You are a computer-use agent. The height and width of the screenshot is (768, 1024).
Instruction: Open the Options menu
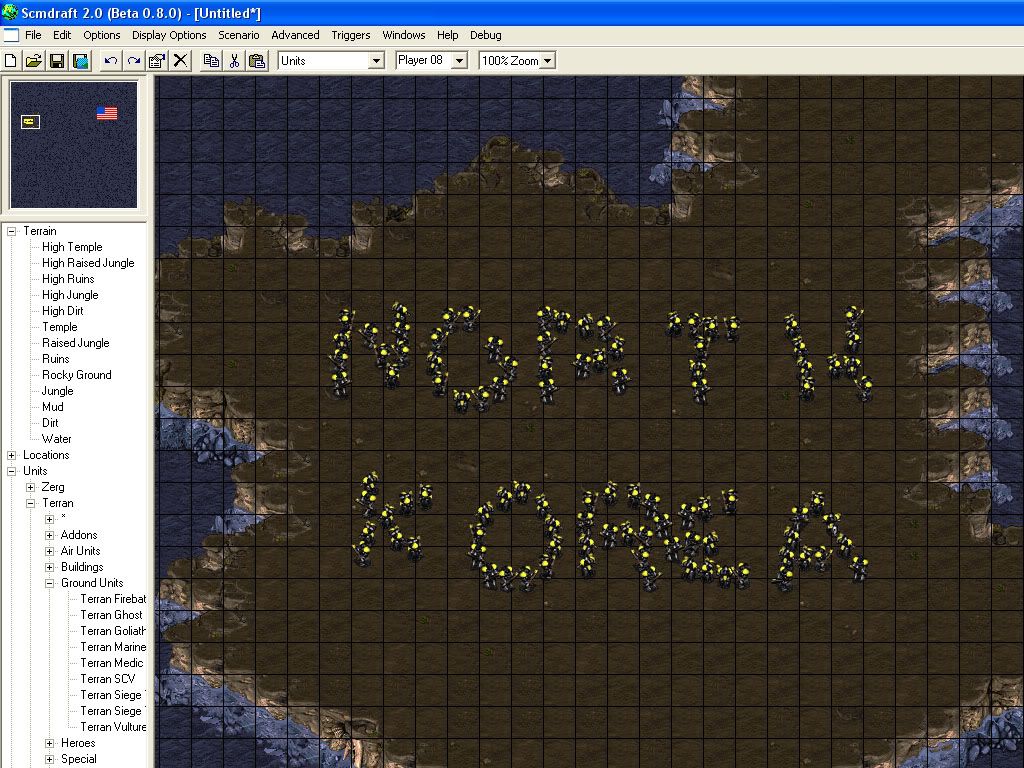[101, 35]
